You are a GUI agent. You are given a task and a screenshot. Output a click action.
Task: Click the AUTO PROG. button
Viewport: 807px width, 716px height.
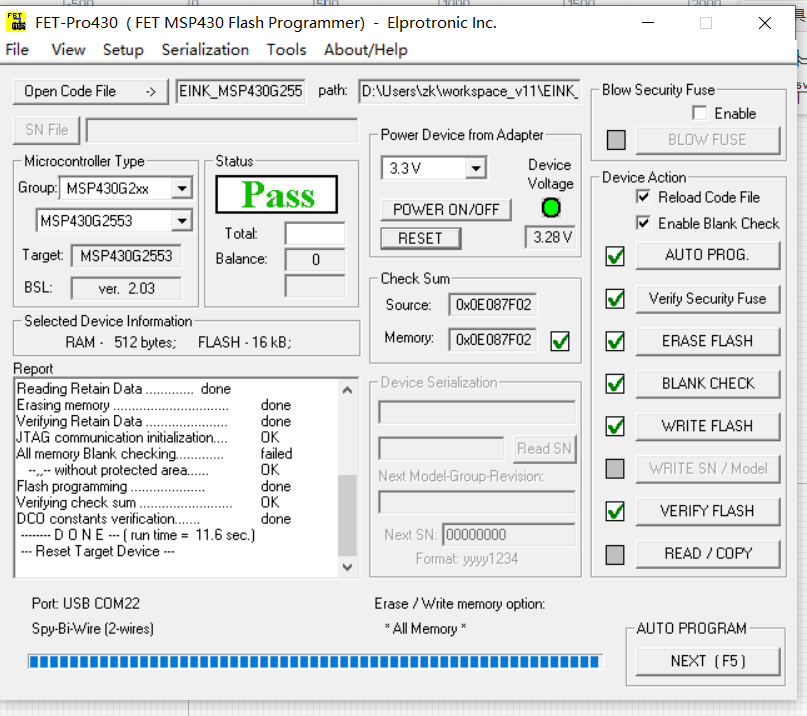[708, 255]
